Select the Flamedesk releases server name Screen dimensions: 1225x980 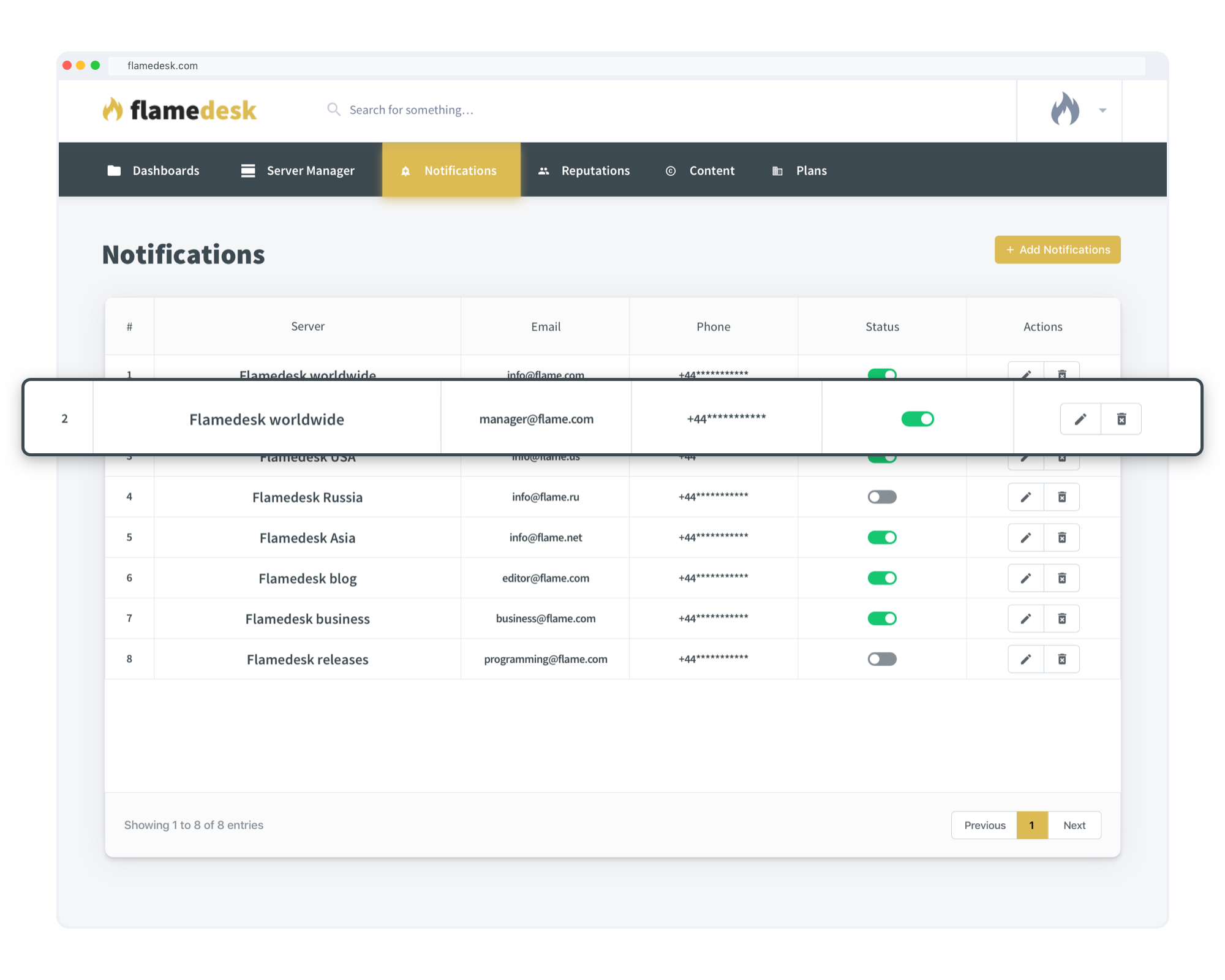pyautogui.click(x=307, y=659)
